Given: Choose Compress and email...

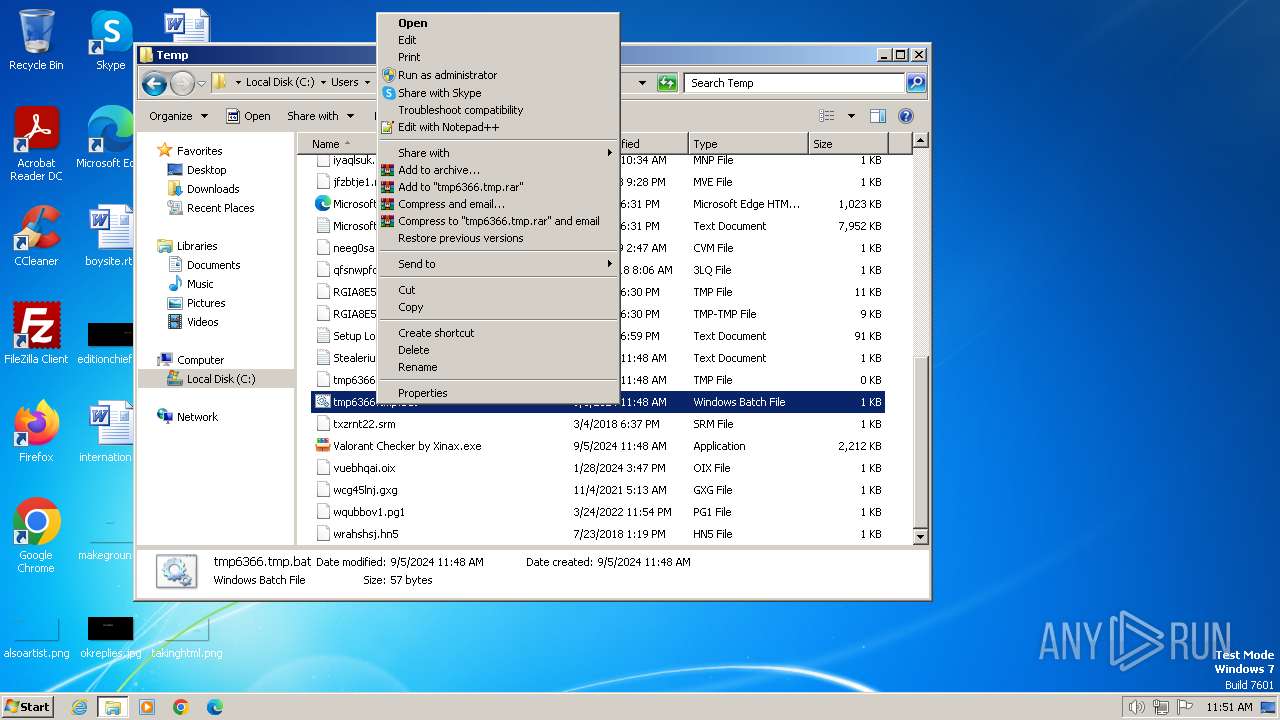Looking at the screenshot, I should pyautogui.click(x=498, y=204).
